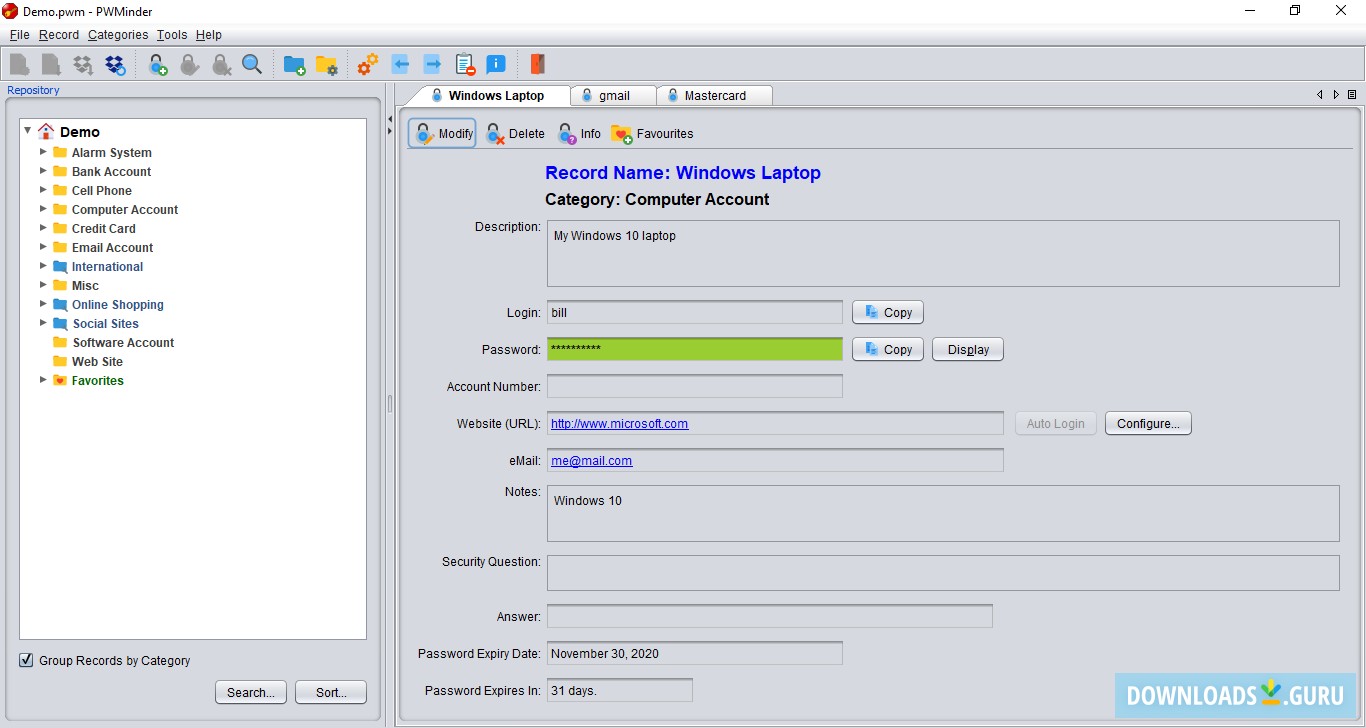1366x728 pixels.
Task: Add a new record via padlock-plus toolbar icon
Action: coord(158,65)
